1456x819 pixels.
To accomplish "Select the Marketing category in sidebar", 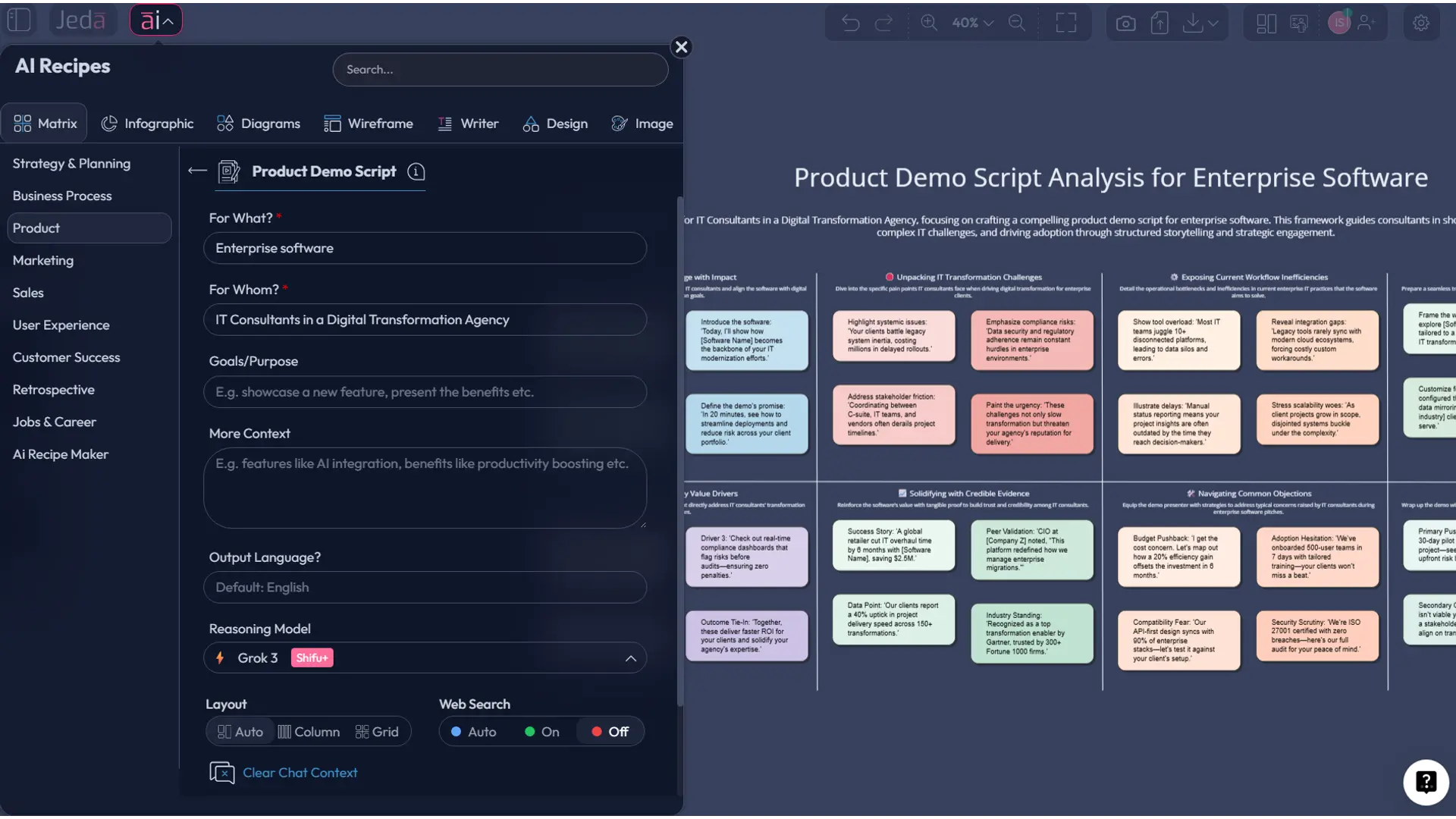I will click(x=43, y=260).
